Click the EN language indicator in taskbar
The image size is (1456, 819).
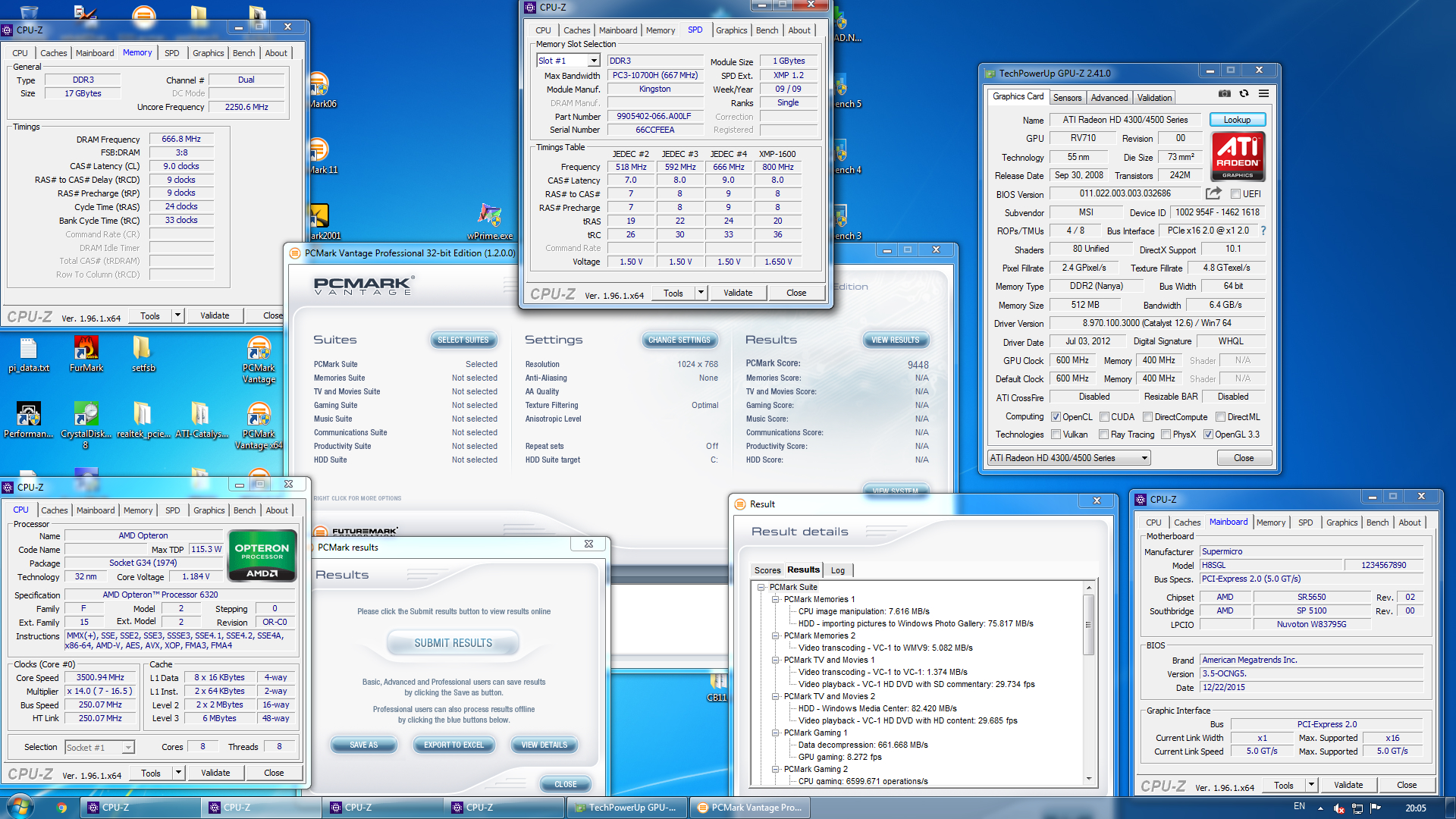pyautogui.click(x=1299, y=806)
